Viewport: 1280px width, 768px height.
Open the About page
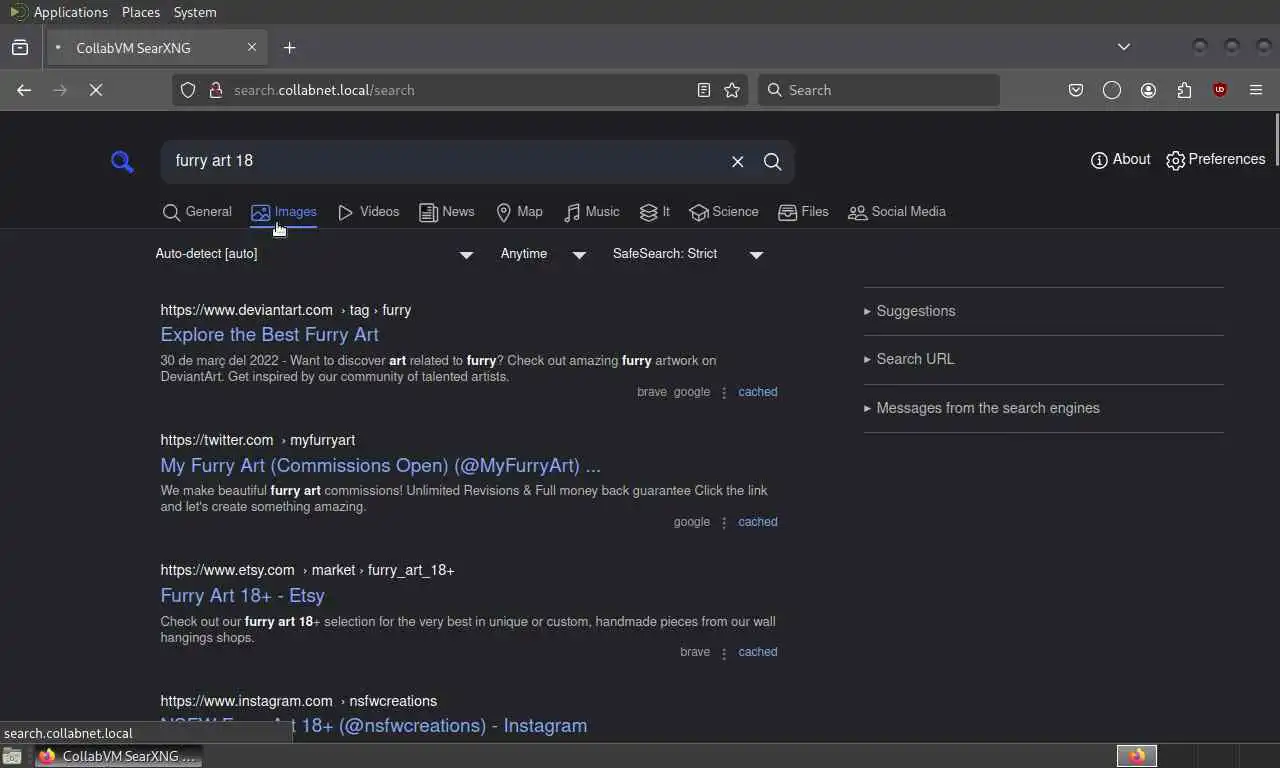click(1121, 160)
